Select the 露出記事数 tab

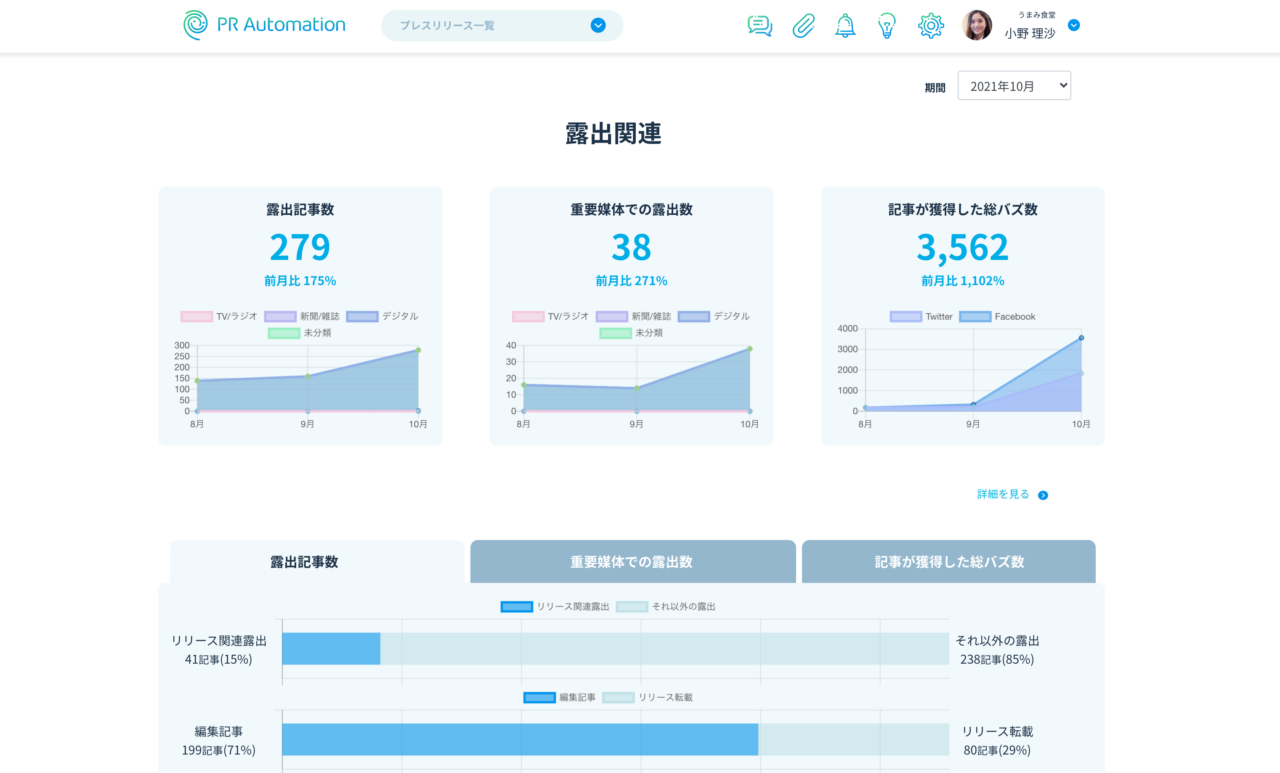pos(304,562)
